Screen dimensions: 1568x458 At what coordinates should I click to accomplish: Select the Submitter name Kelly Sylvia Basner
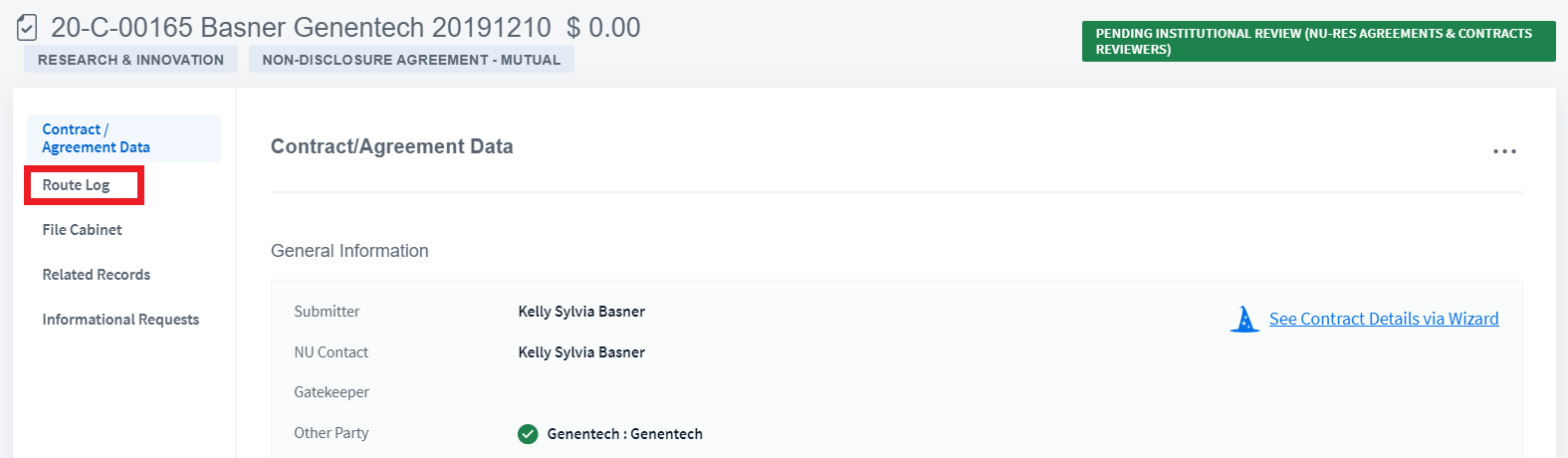tap(581, 312)
